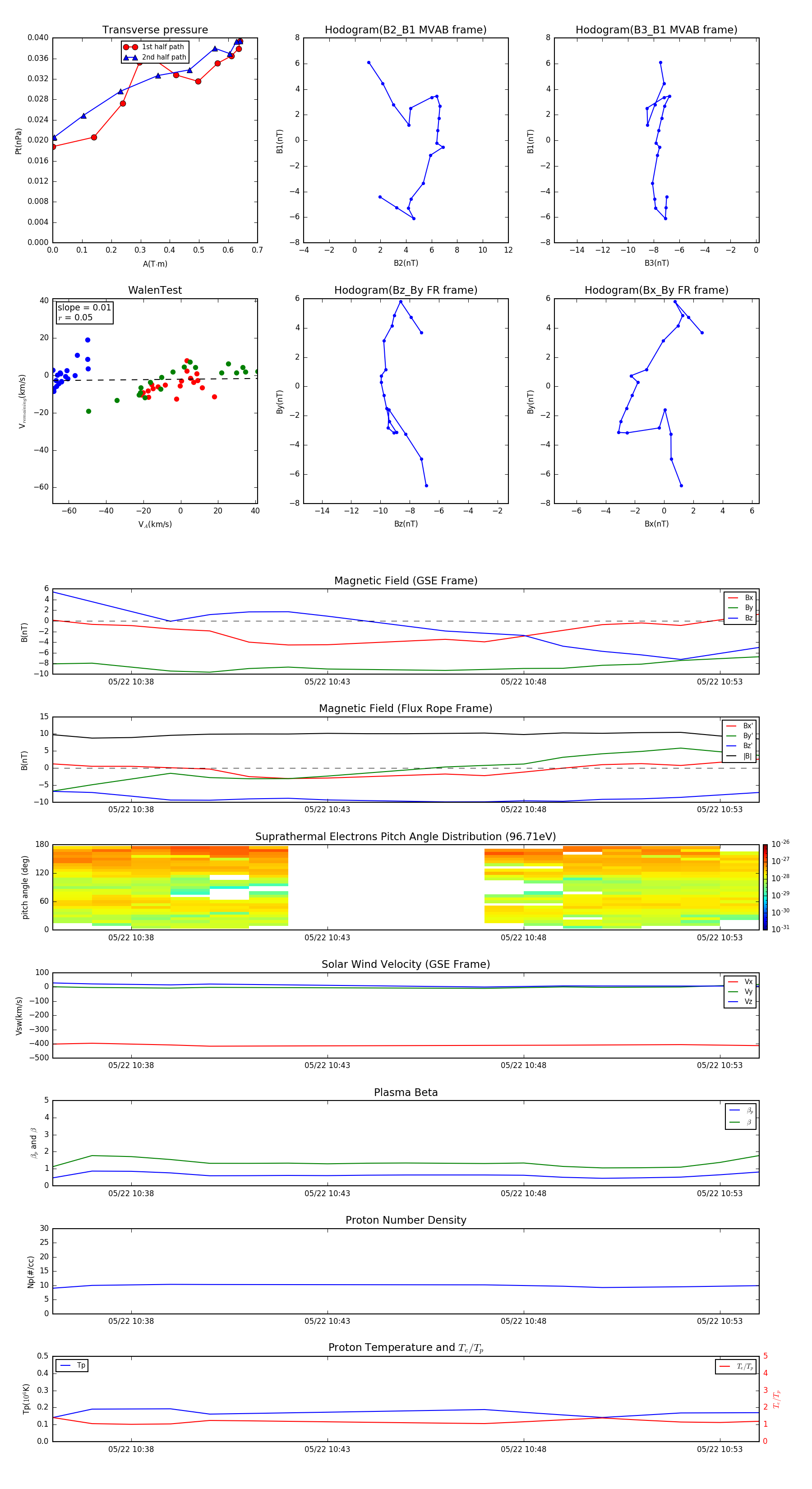Click 'Bx' legend entry in GSE magnetic field

click(740, 598)
